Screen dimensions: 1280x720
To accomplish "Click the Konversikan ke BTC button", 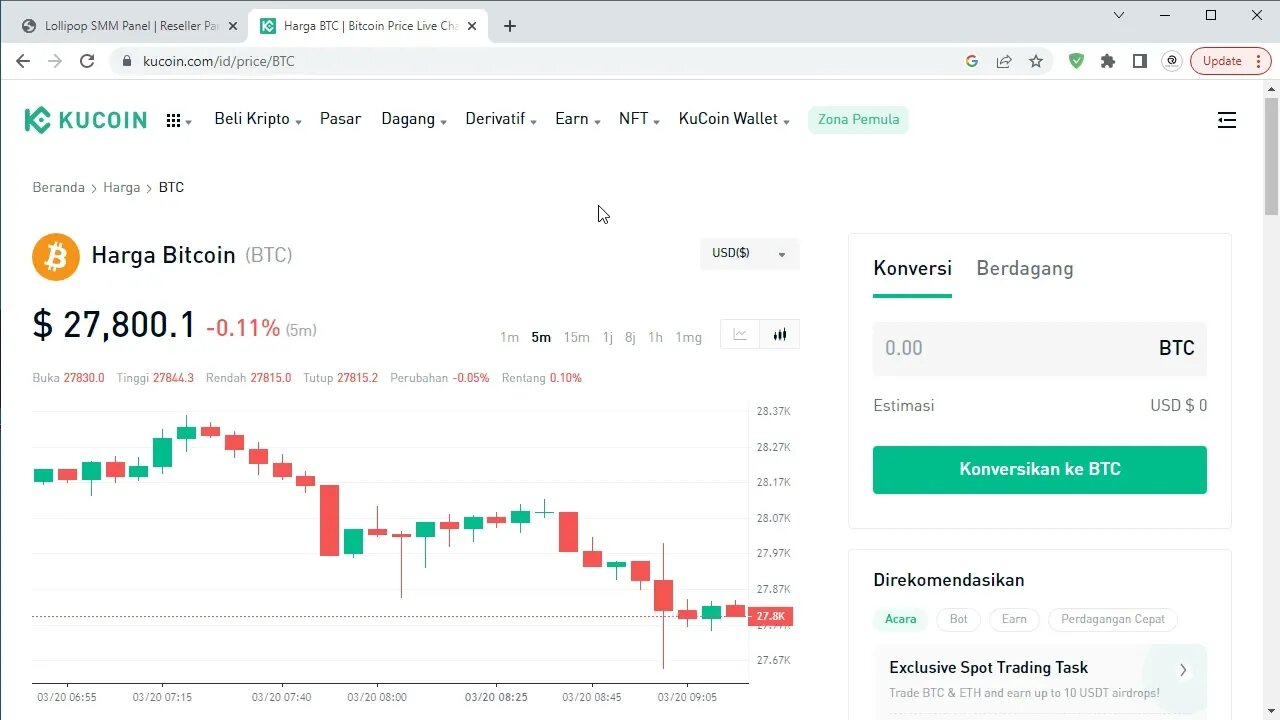I will click(x=1040, y=470).
